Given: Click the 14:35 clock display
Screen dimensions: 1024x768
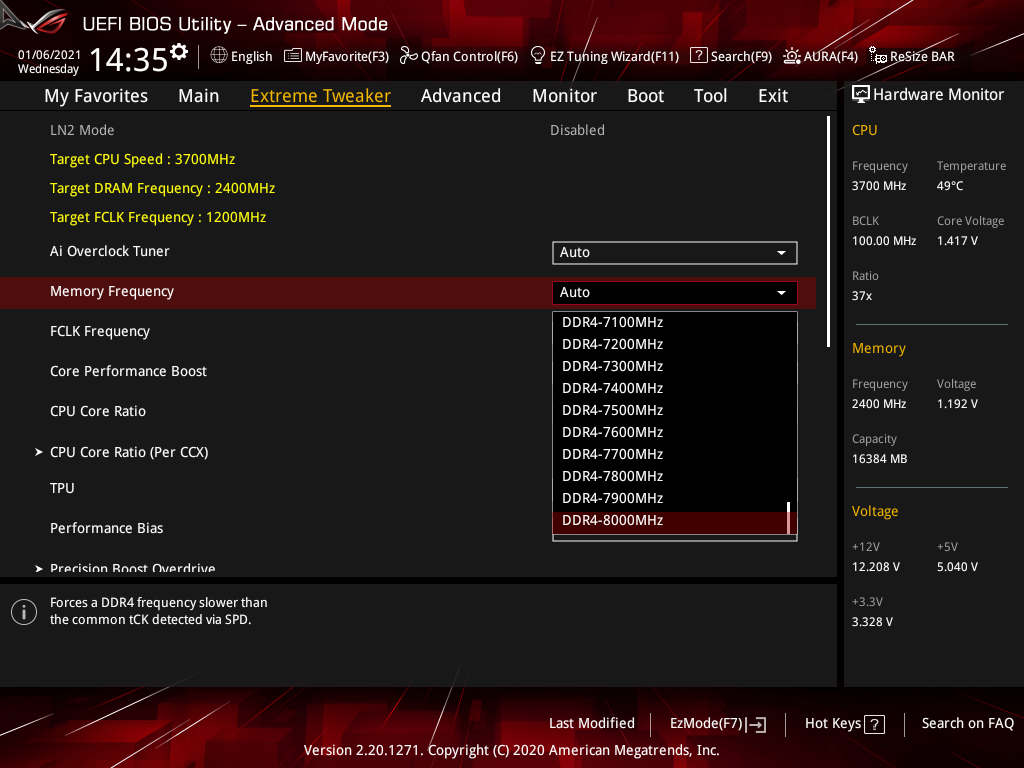Looking at the screenshot, I should click(x=129, y=60).
